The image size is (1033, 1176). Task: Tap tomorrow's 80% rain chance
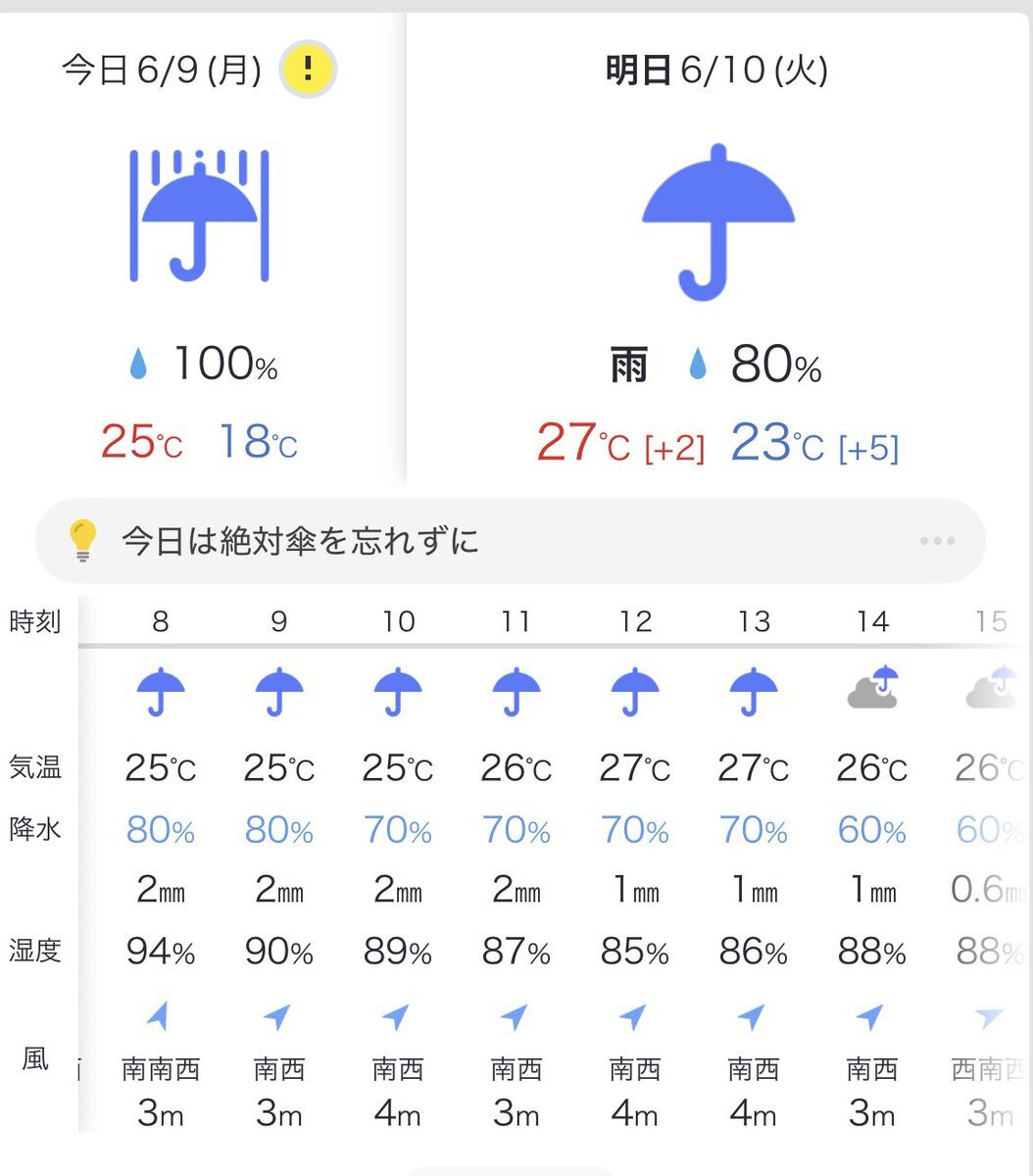pos(775,366)
